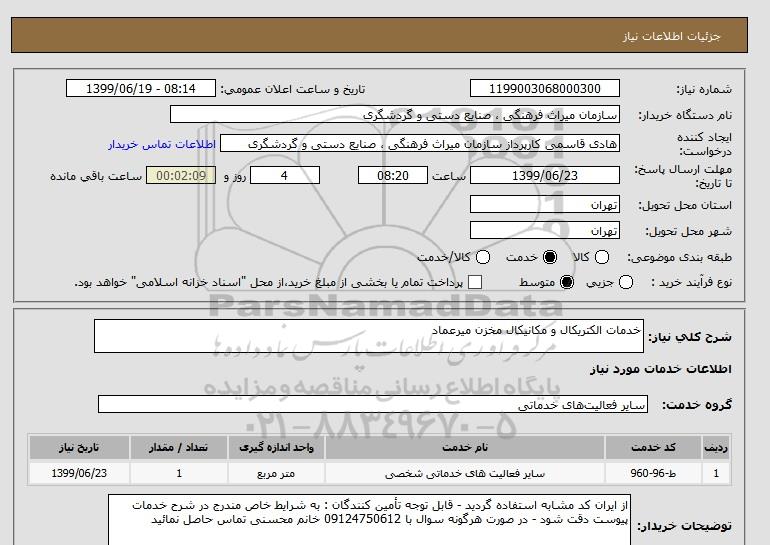Click the general description field خدمات الکتریکال
The width and height of the screenshot is (770, 545).
pyautogui.click(x=369, y=336)
